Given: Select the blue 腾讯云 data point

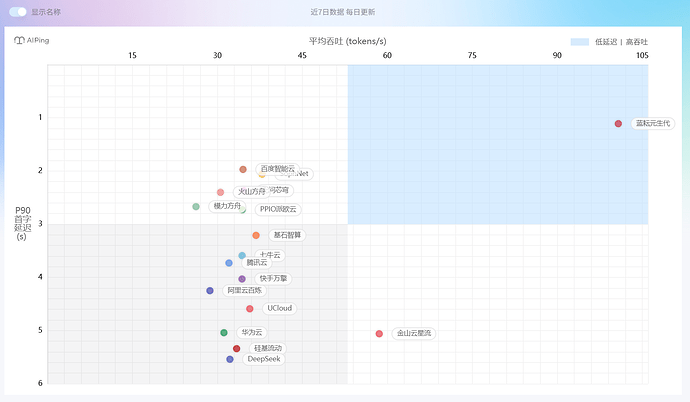Looking at the screenshot, I should pyautogui.click(x=229, y=263).
